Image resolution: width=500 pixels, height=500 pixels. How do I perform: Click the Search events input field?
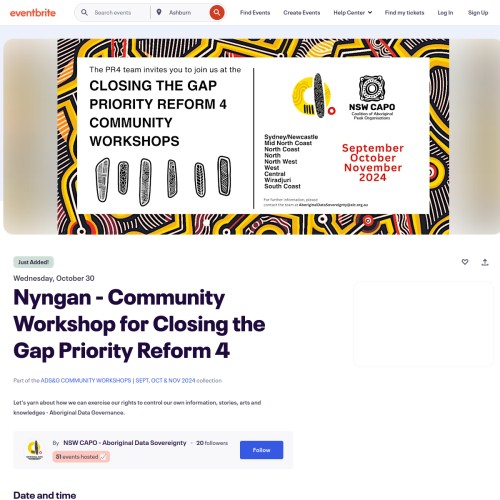(x=120, y=13)
